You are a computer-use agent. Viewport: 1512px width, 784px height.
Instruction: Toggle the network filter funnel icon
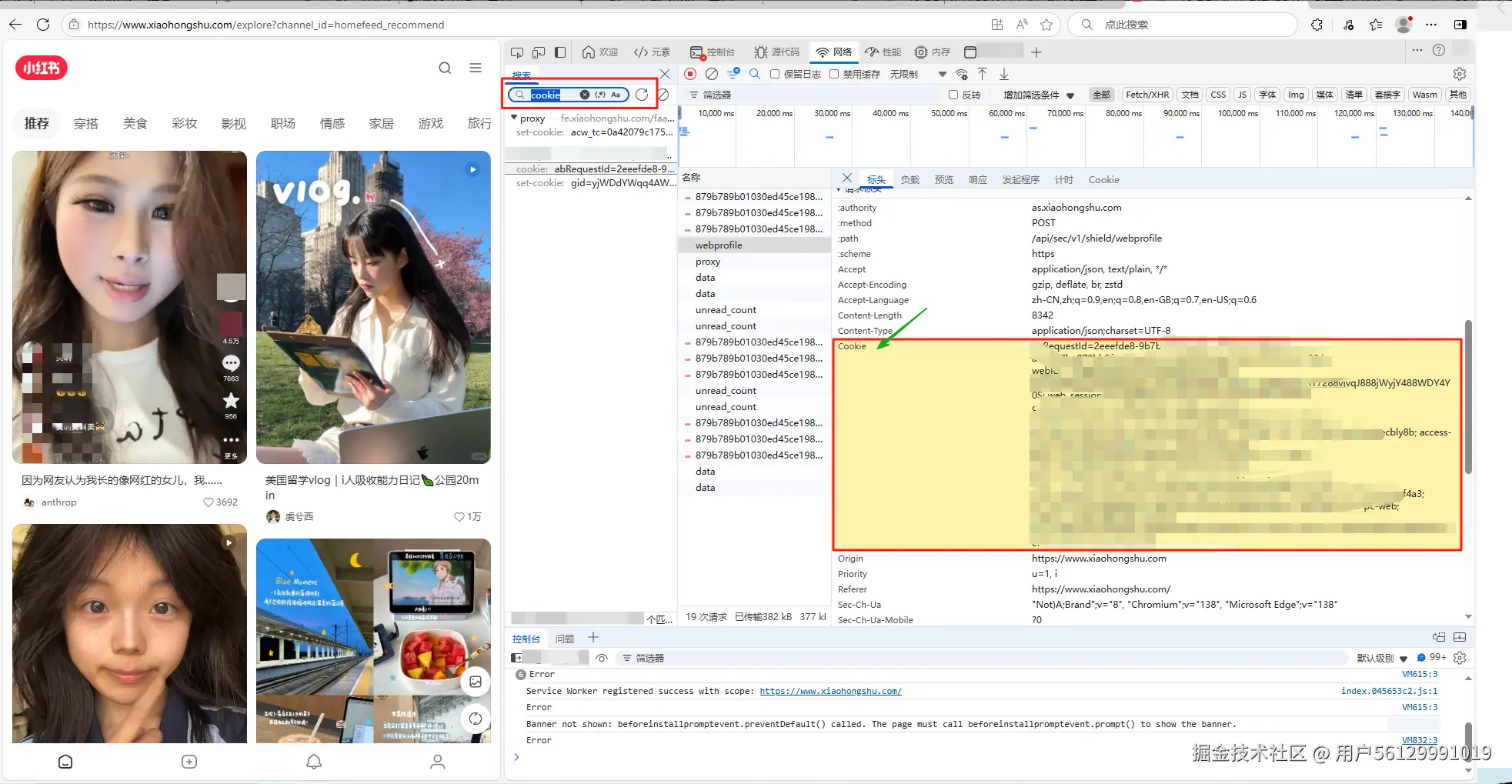(733, 74)
